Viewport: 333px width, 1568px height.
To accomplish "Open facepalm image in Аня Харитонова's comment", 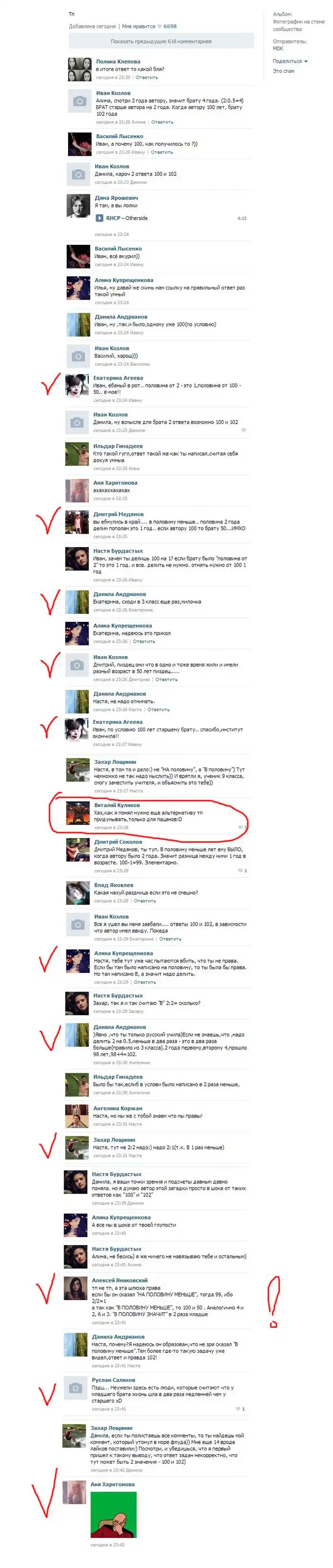I will tap(114, 1515).
